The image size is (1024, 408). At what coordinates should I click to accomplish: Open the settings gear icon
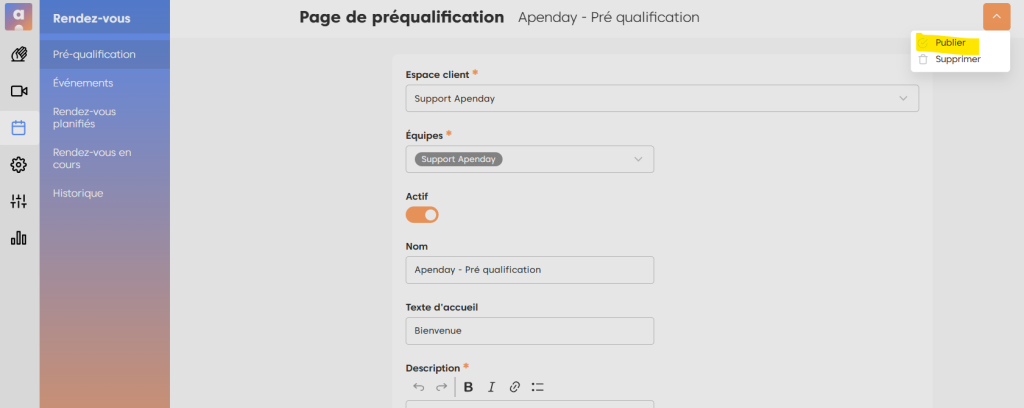[19, 164]
